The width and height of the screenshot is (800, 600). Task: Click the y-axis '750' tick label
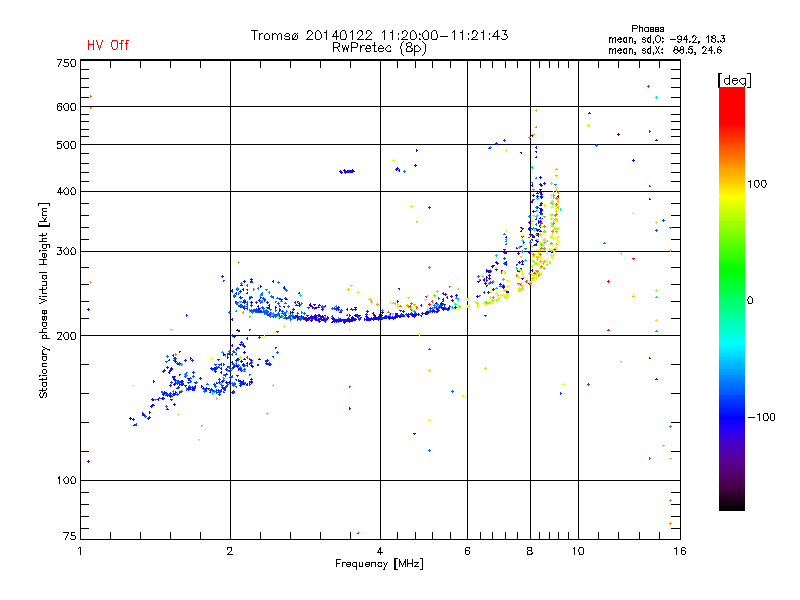click(x=66, y=63)
